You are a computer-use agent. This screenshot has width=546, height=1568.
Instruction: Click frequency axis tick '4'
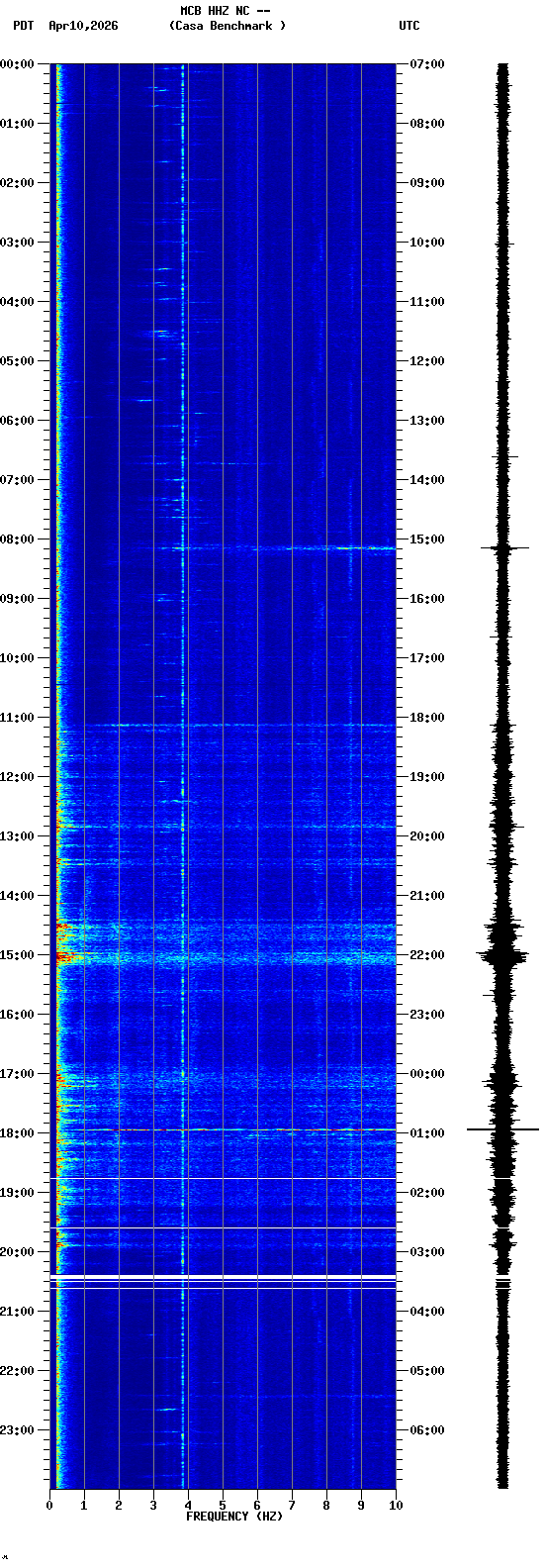tap(188, 1506)
